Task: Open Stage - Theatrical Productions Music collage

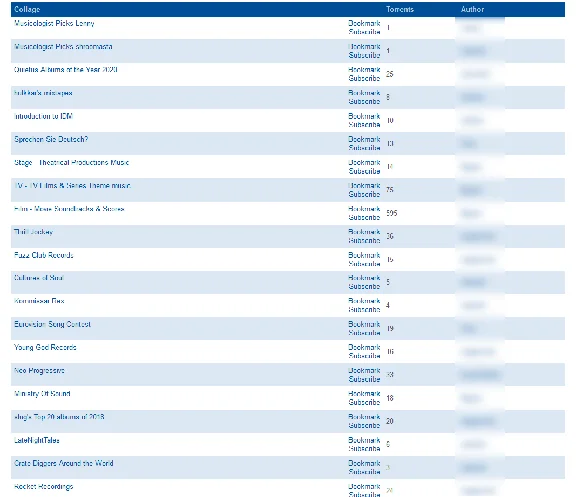Action: click(71, 162)
